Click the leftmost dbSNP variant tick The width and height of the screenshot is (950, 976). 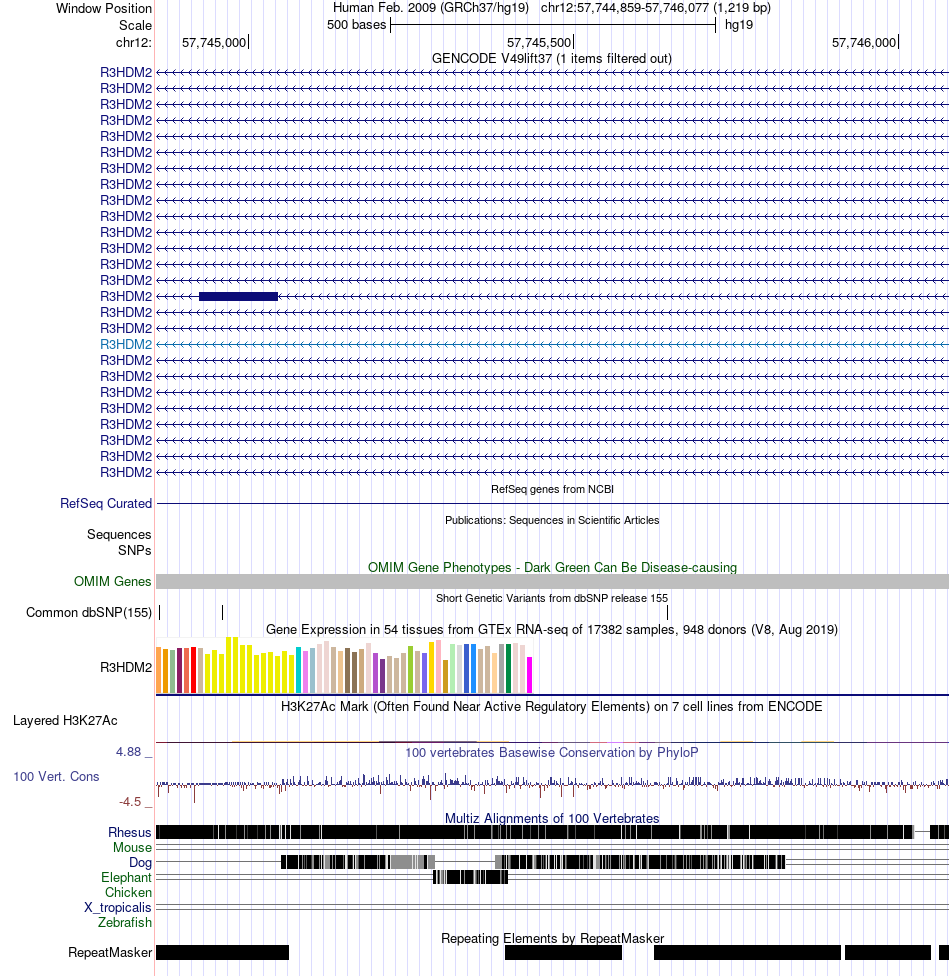[x=160, y=612]
